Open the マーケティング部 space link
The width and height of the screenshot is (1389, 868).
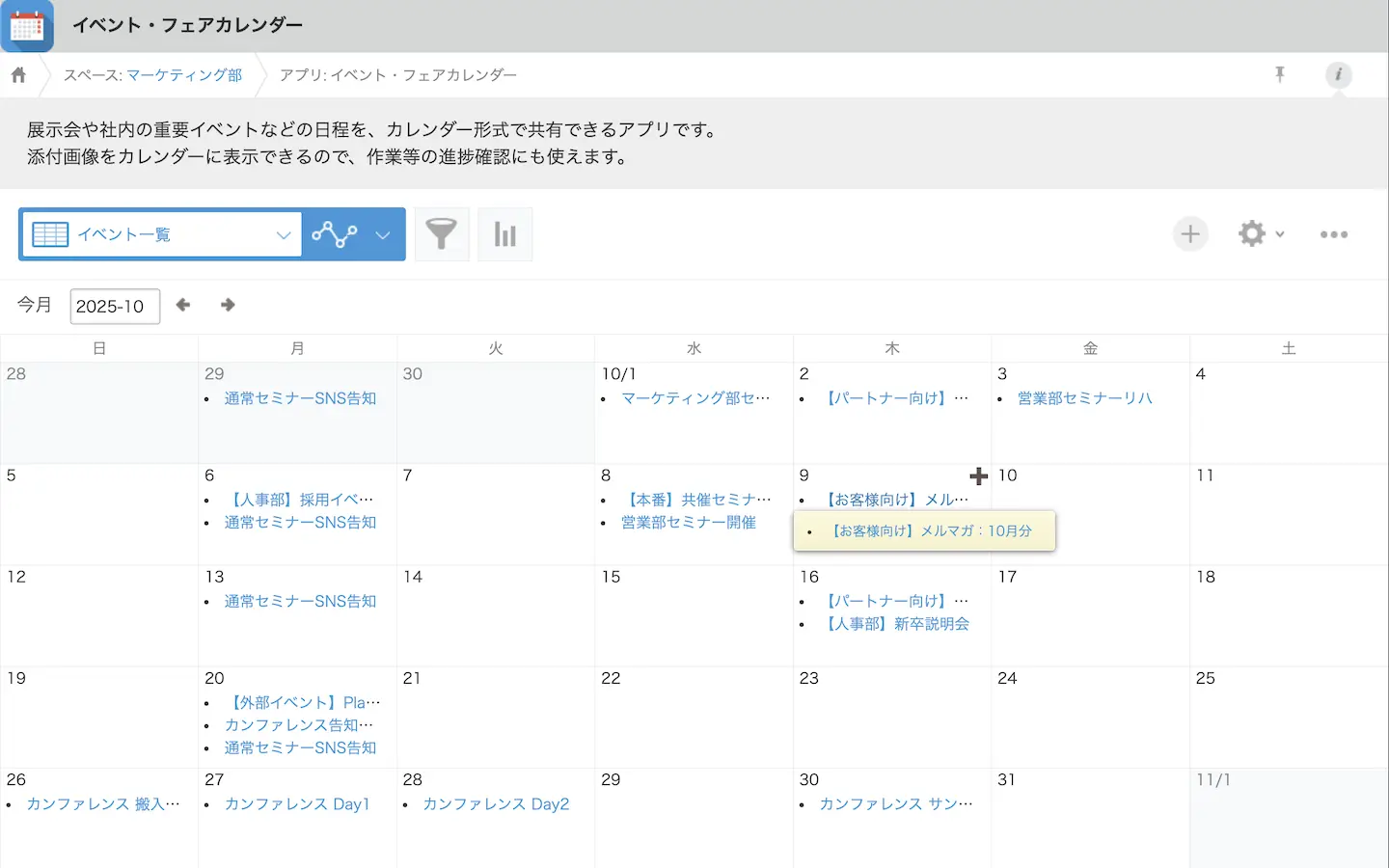pos(184,75)
